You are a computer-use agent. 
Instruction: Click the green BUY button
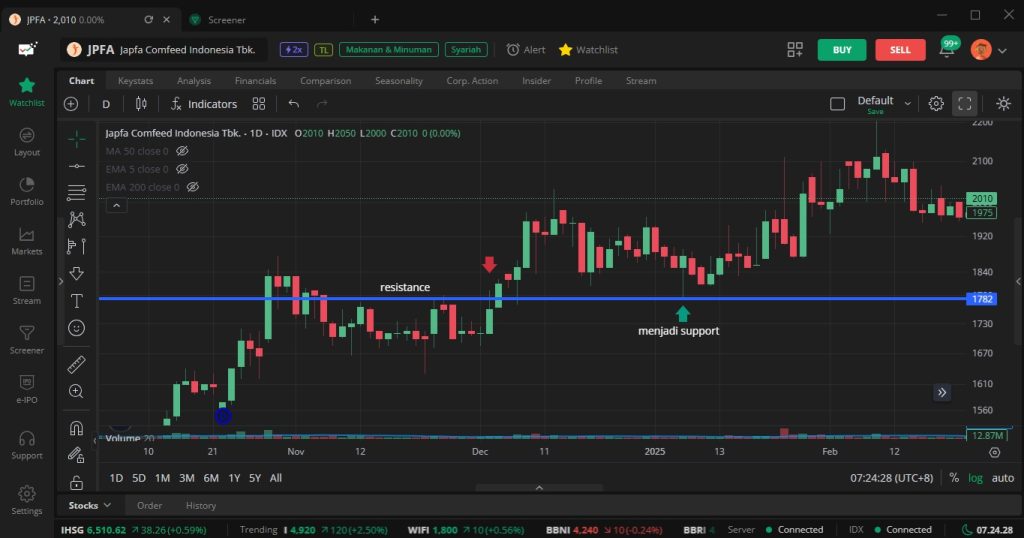[x=842, y=50]
